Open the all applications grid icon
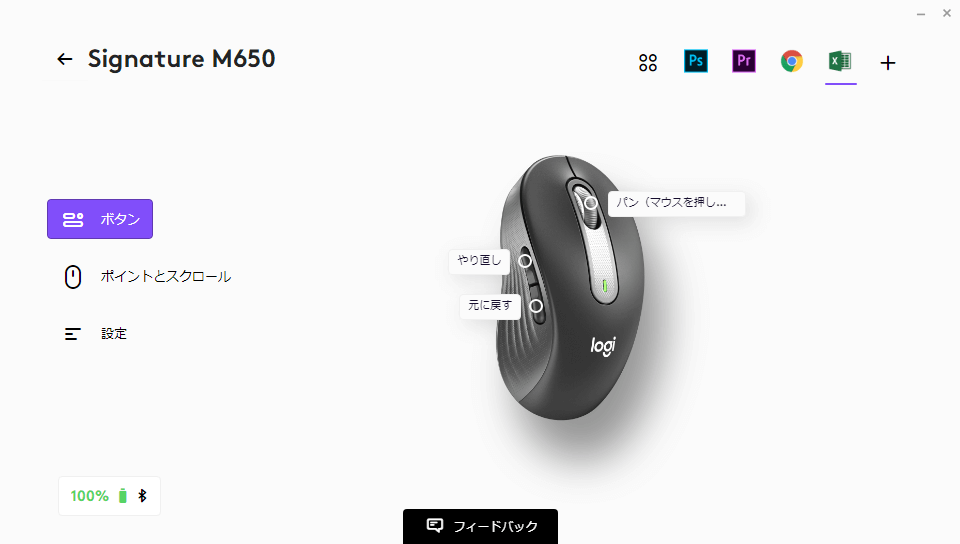 tap(648, 62)
